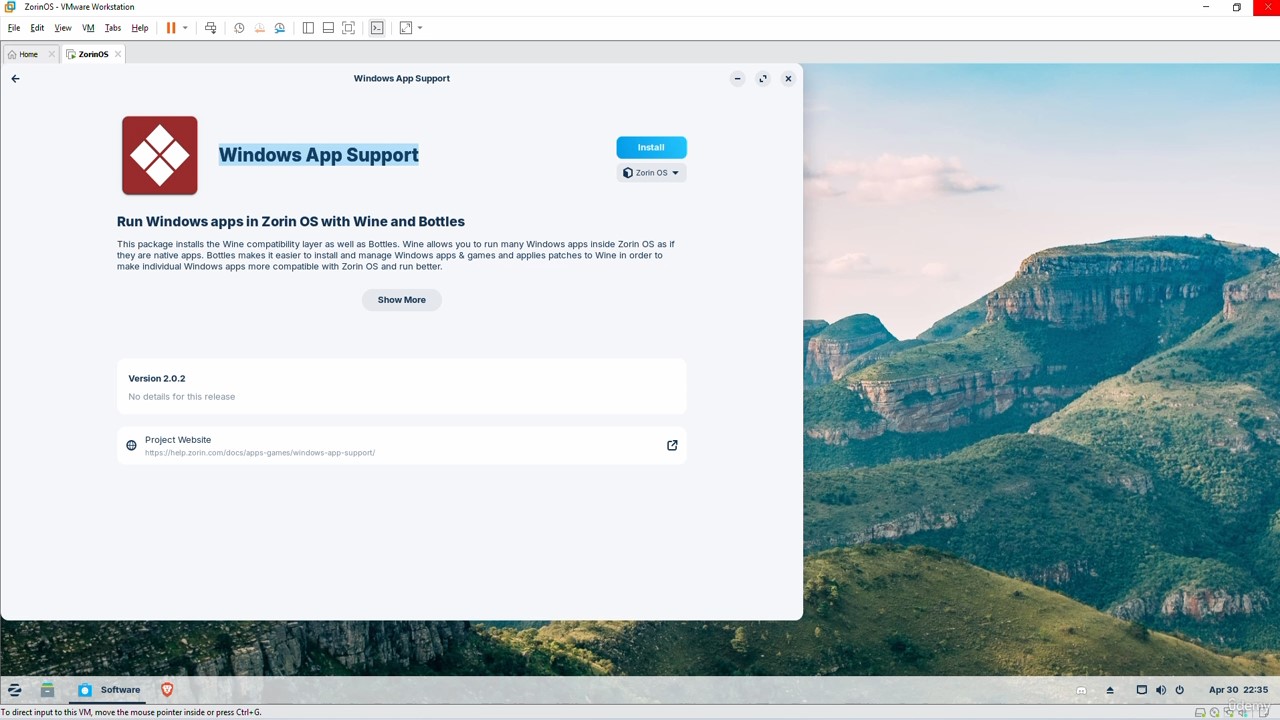This screenshot has width=1280, height=720.
Task: Click 'No details for this release' text
Action: pyautogui.click(x=182, y=397)
